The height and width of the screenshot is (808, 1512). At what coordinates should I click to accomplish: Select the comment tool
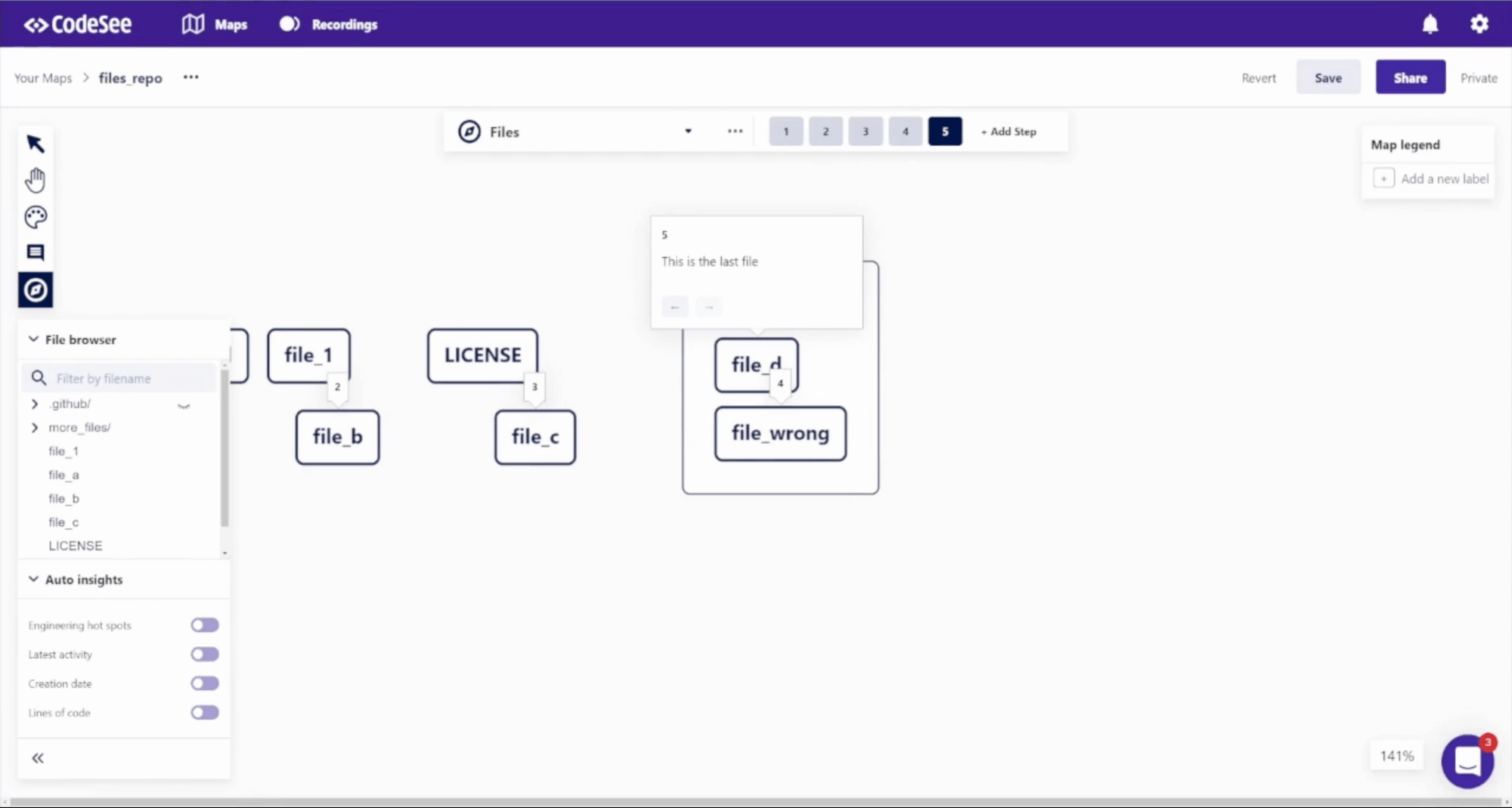point(35,252)
